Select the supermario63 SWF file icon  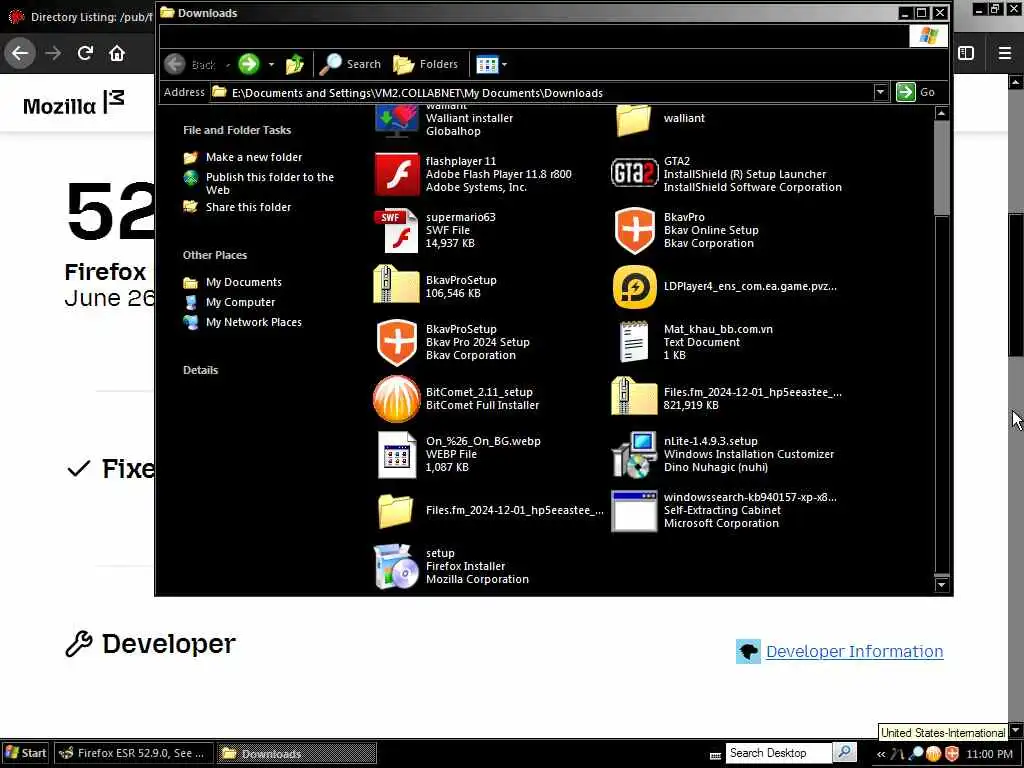396,231
